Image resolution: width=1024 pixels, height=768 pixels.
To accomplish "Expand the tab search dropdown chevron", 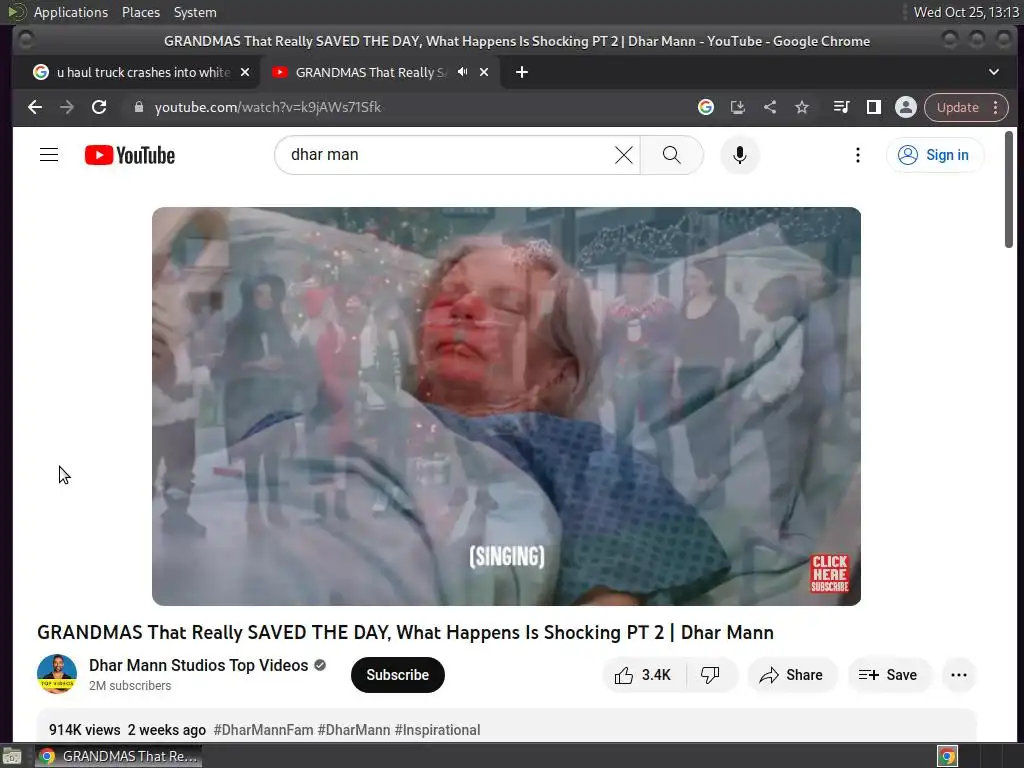I will pos(993,72).
